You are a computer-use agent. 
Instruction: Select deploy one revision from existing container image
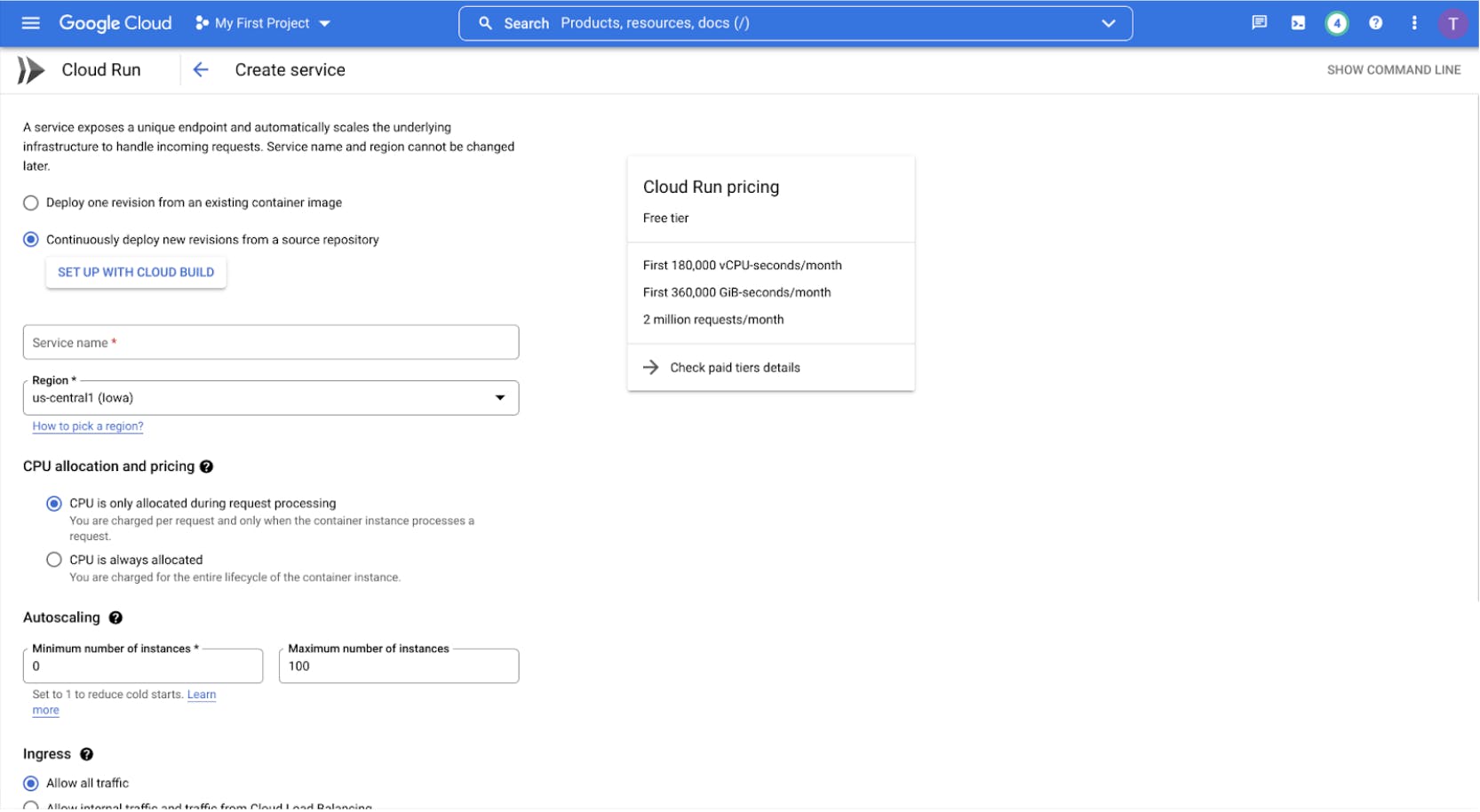[30, 203]
